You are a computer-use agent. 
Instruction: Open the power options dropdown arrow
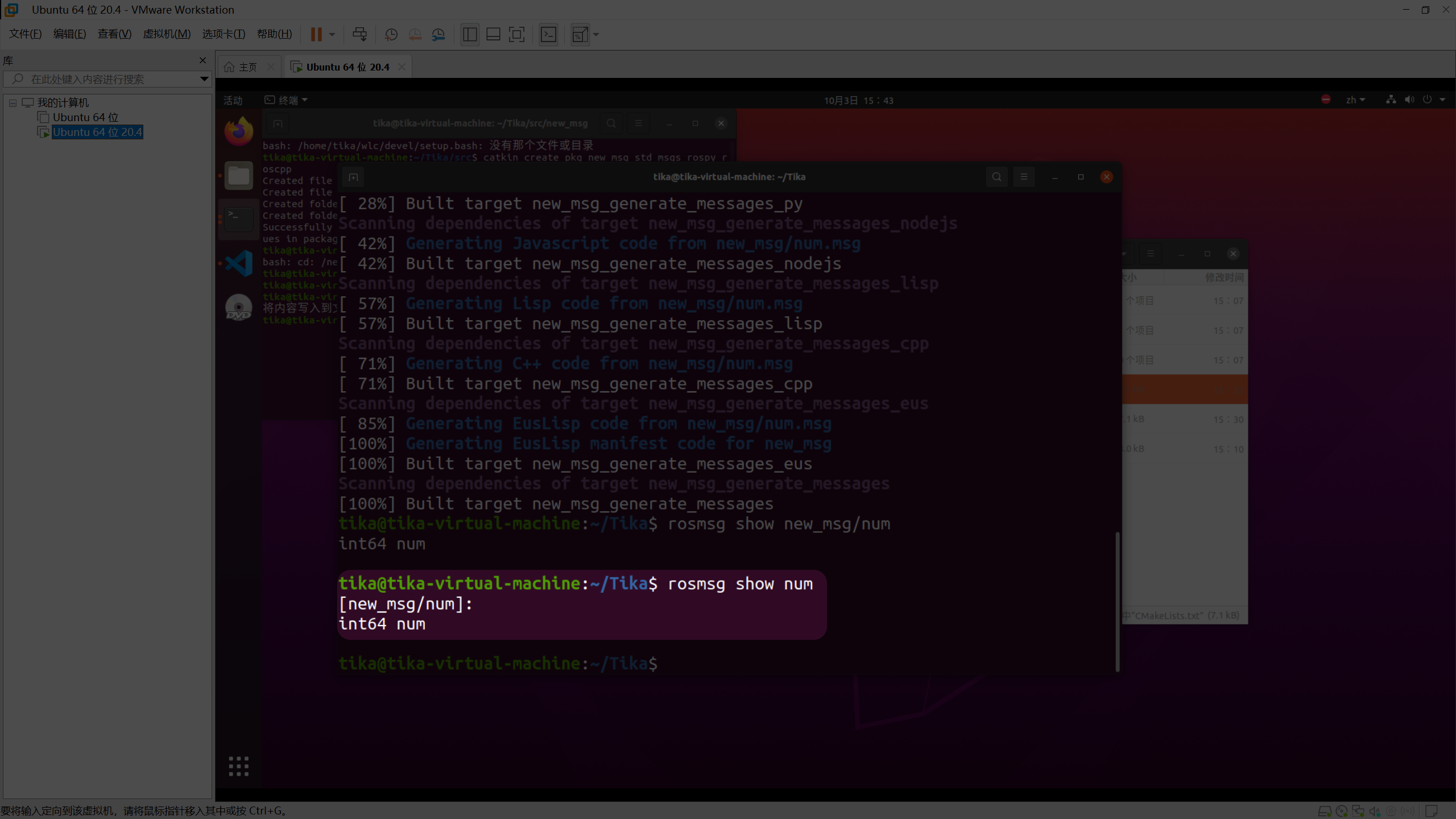tap(1442, 100)
